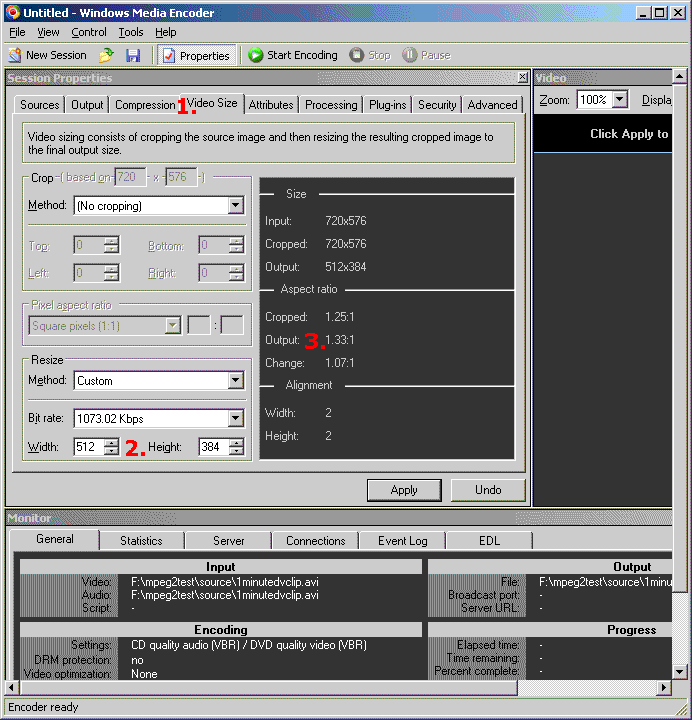The height and width of the screenshot is (720, 692).
Task: Click the Apply button
Action: 404,490
